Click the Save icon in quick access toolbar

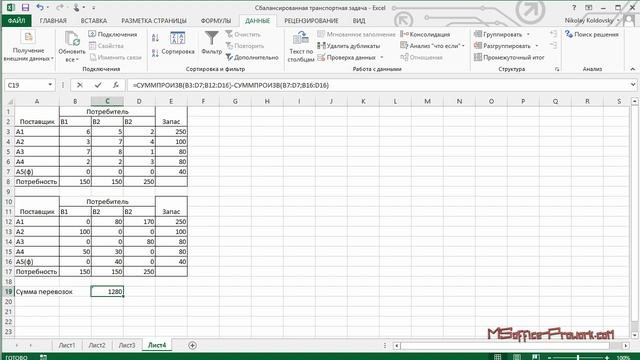pyautogui.click(x=25, y=7)
